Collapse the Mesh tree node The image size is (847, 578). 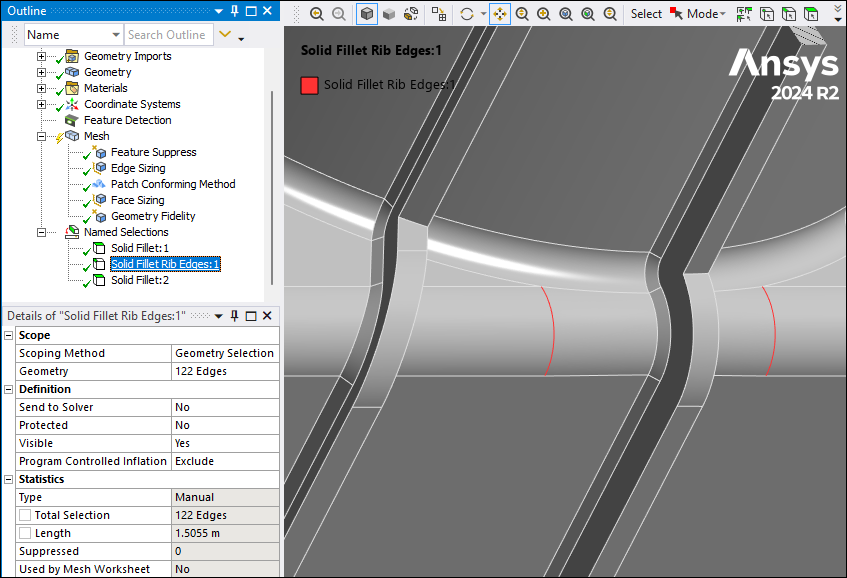coord(41,136)
